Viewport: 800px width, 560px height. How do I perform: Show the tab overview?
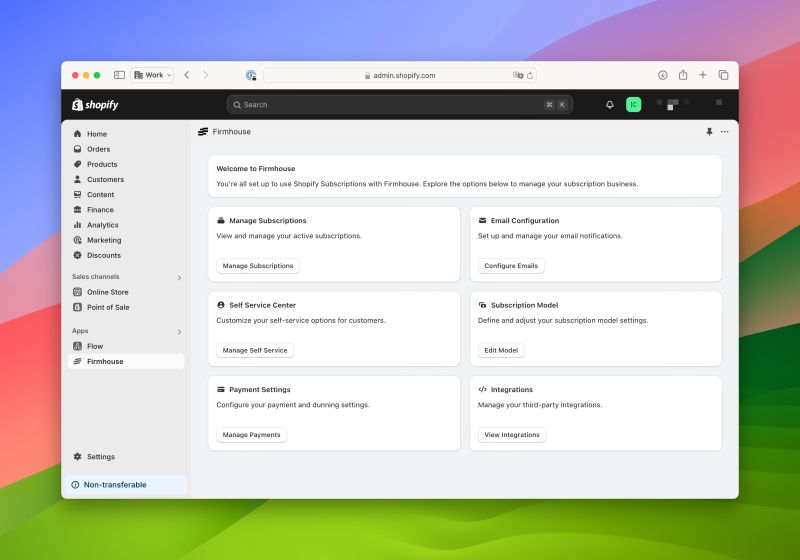click(723, 75)
